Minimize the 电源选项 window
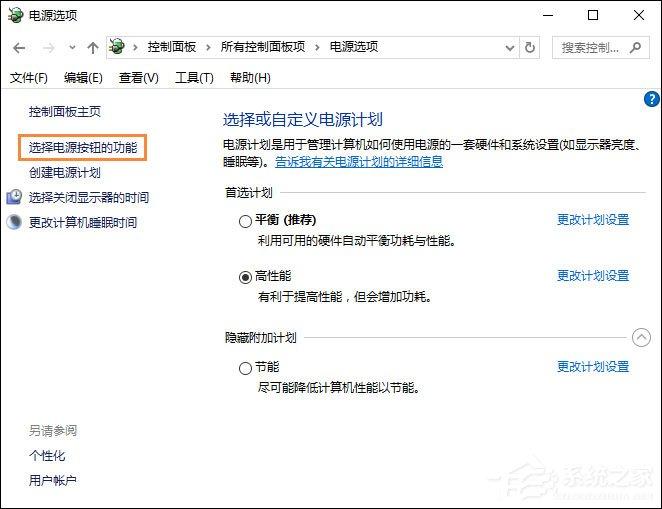662x509 pixels. (548, 16)
